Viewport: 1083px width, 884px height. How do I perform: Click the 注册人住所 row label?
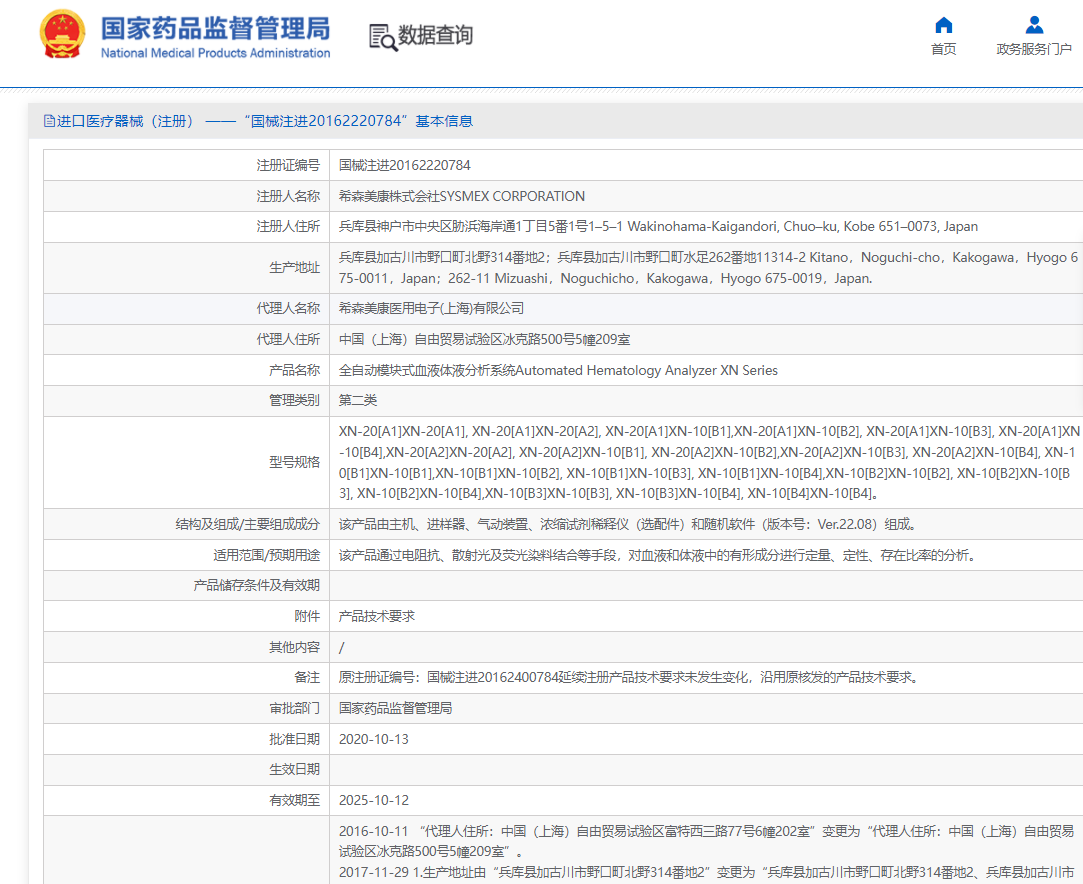288,227
